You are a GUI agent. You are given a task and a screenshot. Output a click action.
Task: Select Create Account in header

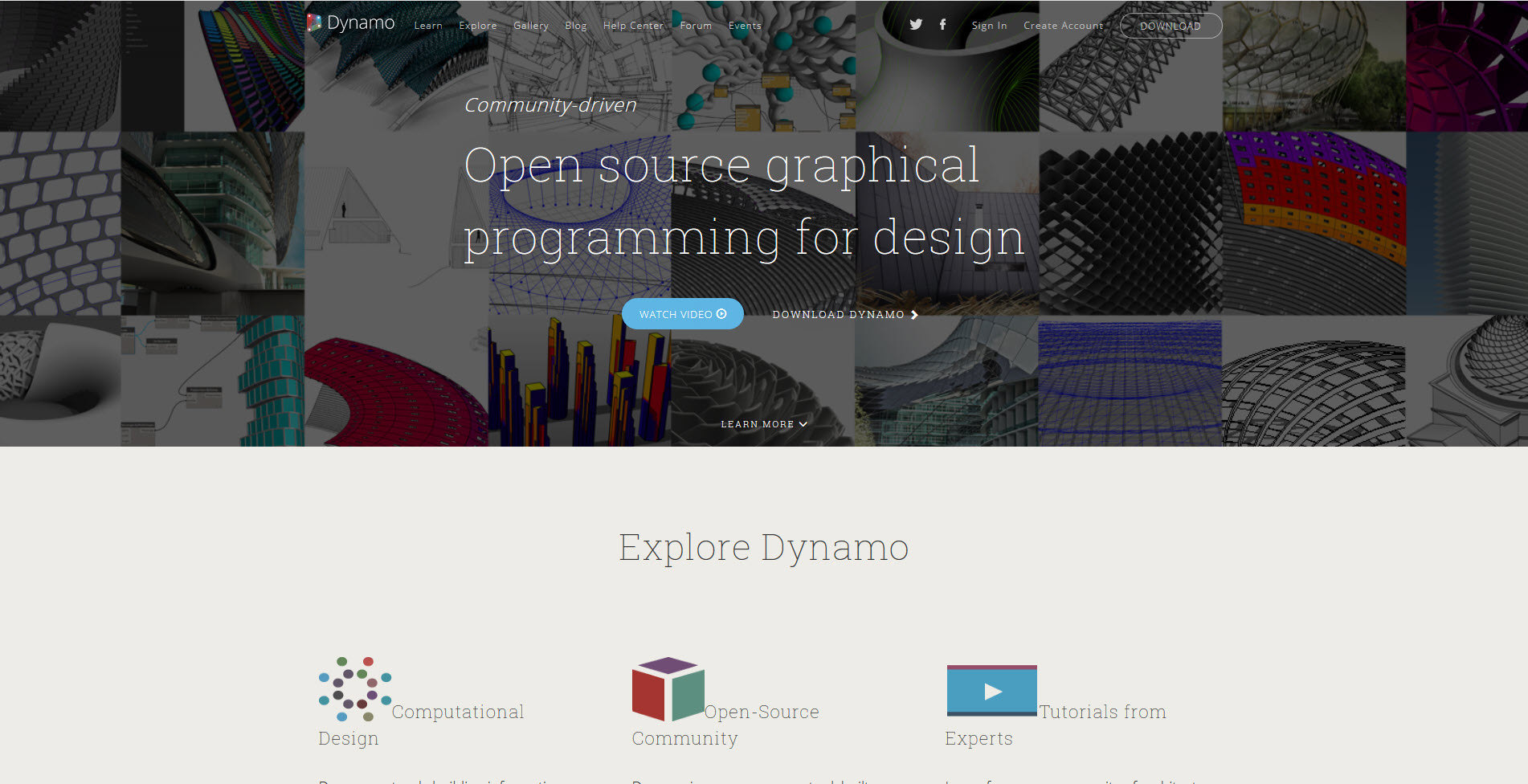[1063, 26]
